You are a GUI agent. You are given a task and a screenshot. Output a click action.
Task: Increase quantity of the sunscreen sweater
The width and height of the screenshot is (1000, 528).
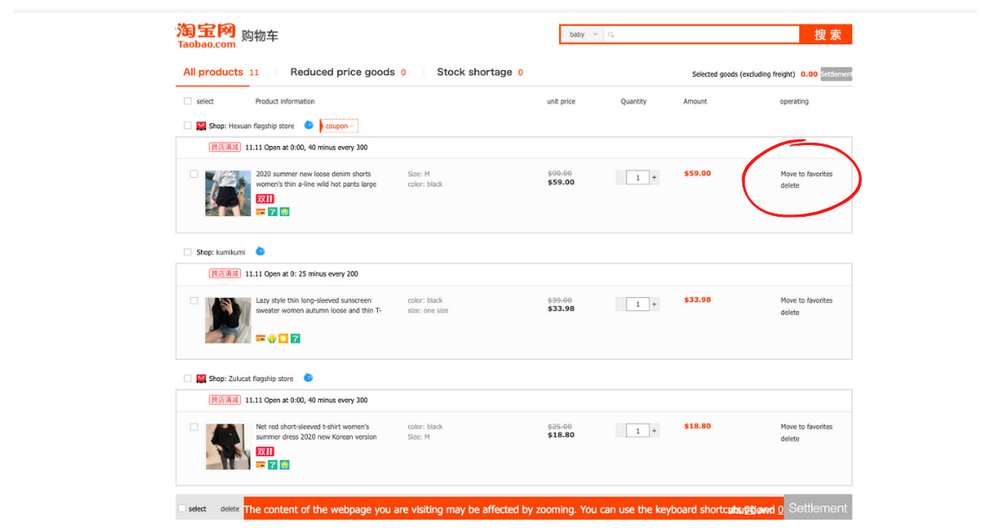654,304
